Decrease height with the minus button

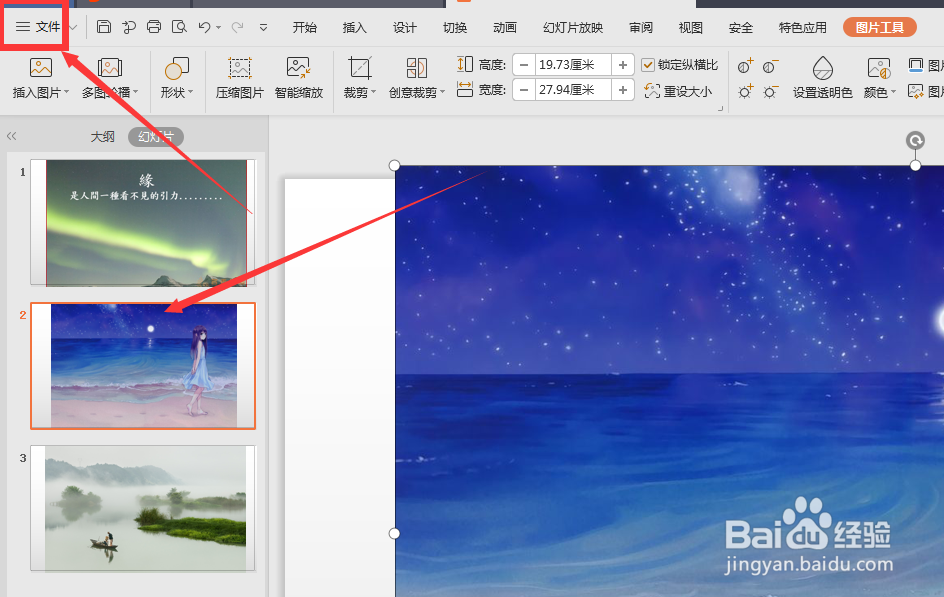tap(524, 64)
